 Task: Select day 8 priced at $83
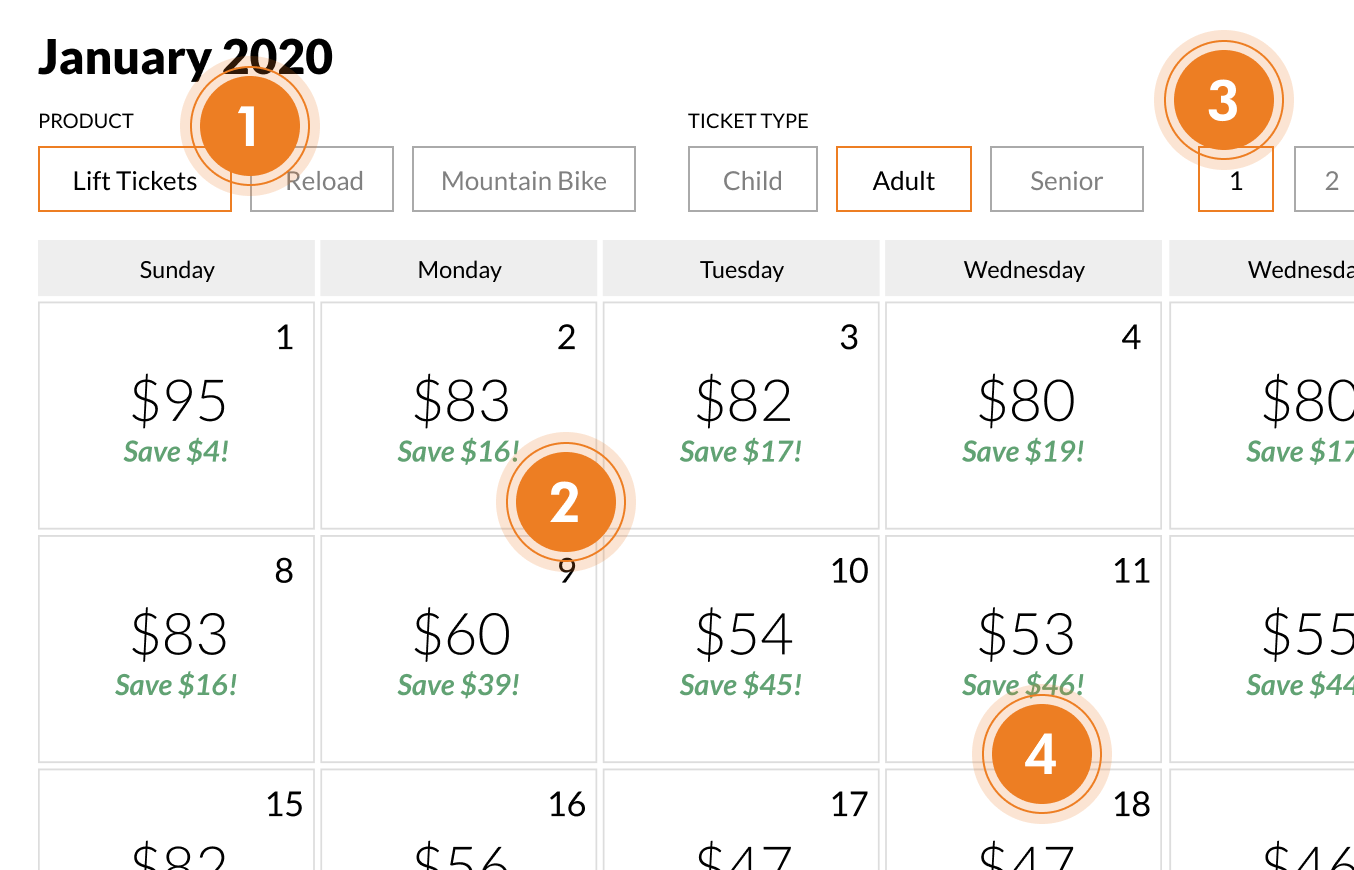[x=177, y=649]
